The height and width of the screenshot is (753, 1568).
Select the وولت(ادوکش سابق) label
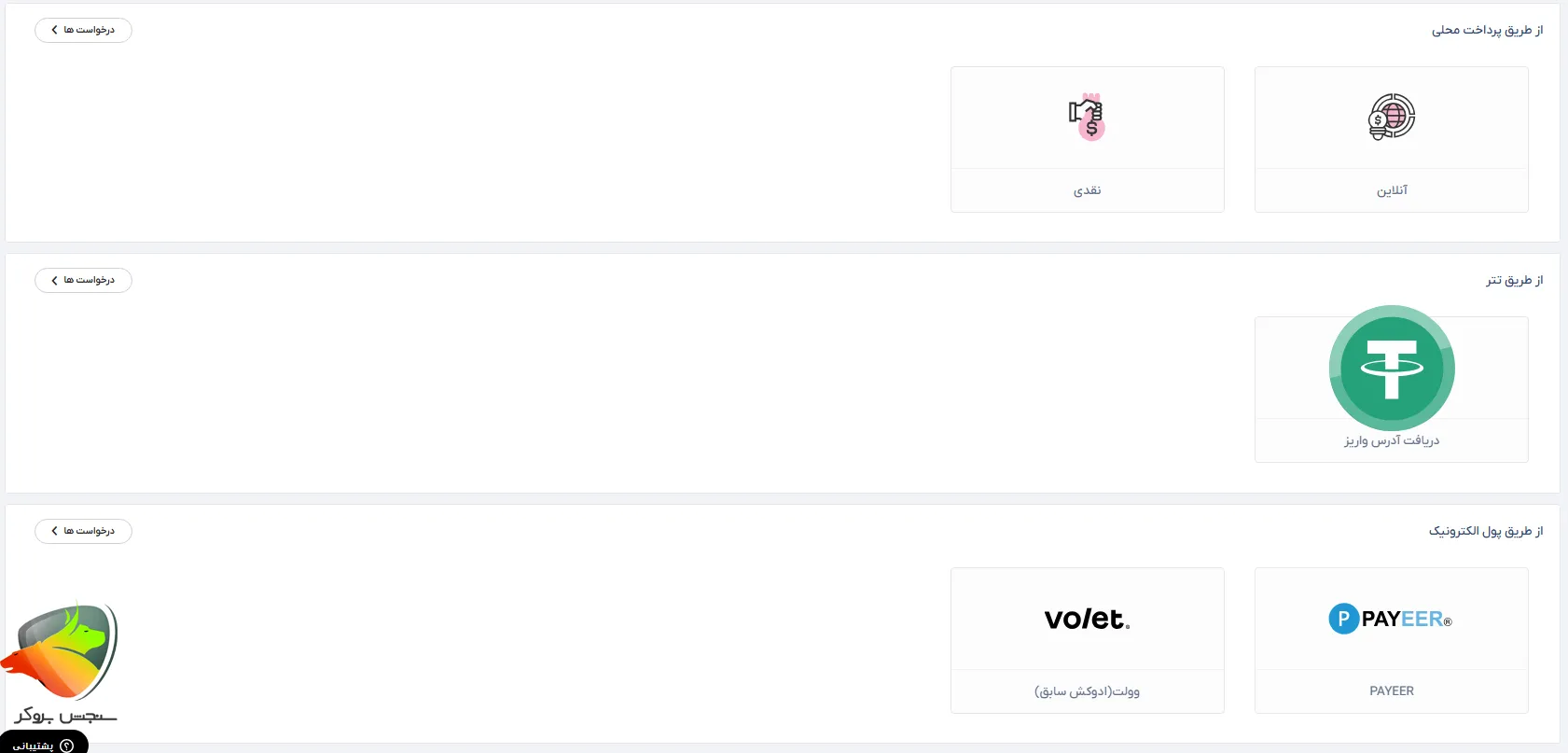point(1087,691)
